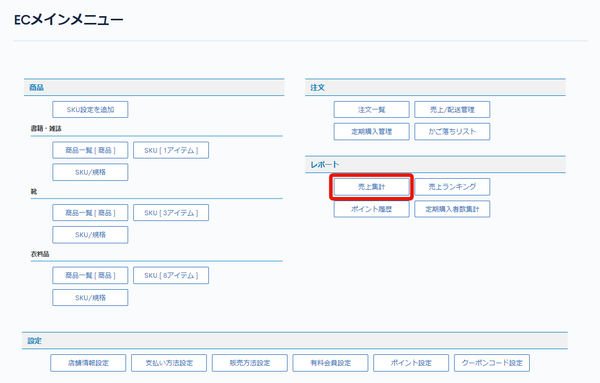Open ポイント履歴
This screenshot has width=600, height=383.
point(372,209)
